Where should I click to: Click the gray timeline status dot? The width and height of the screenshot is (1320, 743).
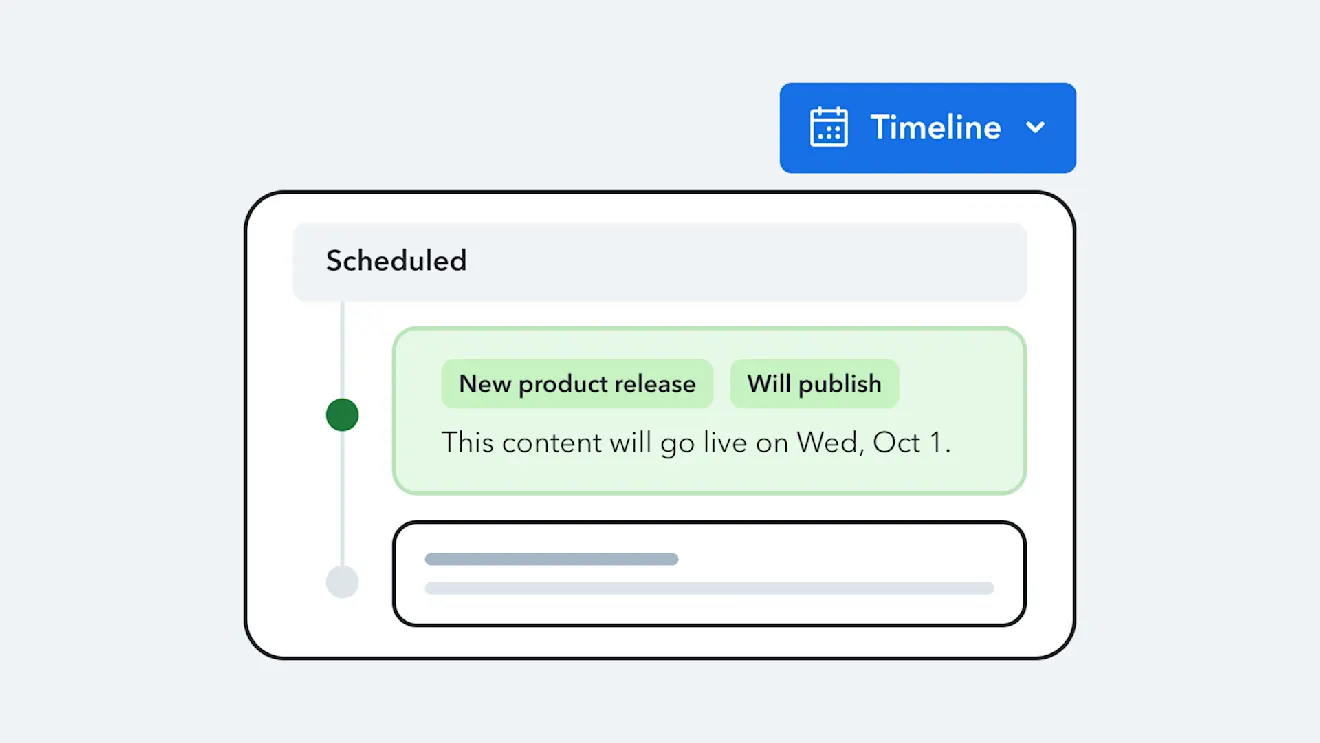click(x=342, y=582)
